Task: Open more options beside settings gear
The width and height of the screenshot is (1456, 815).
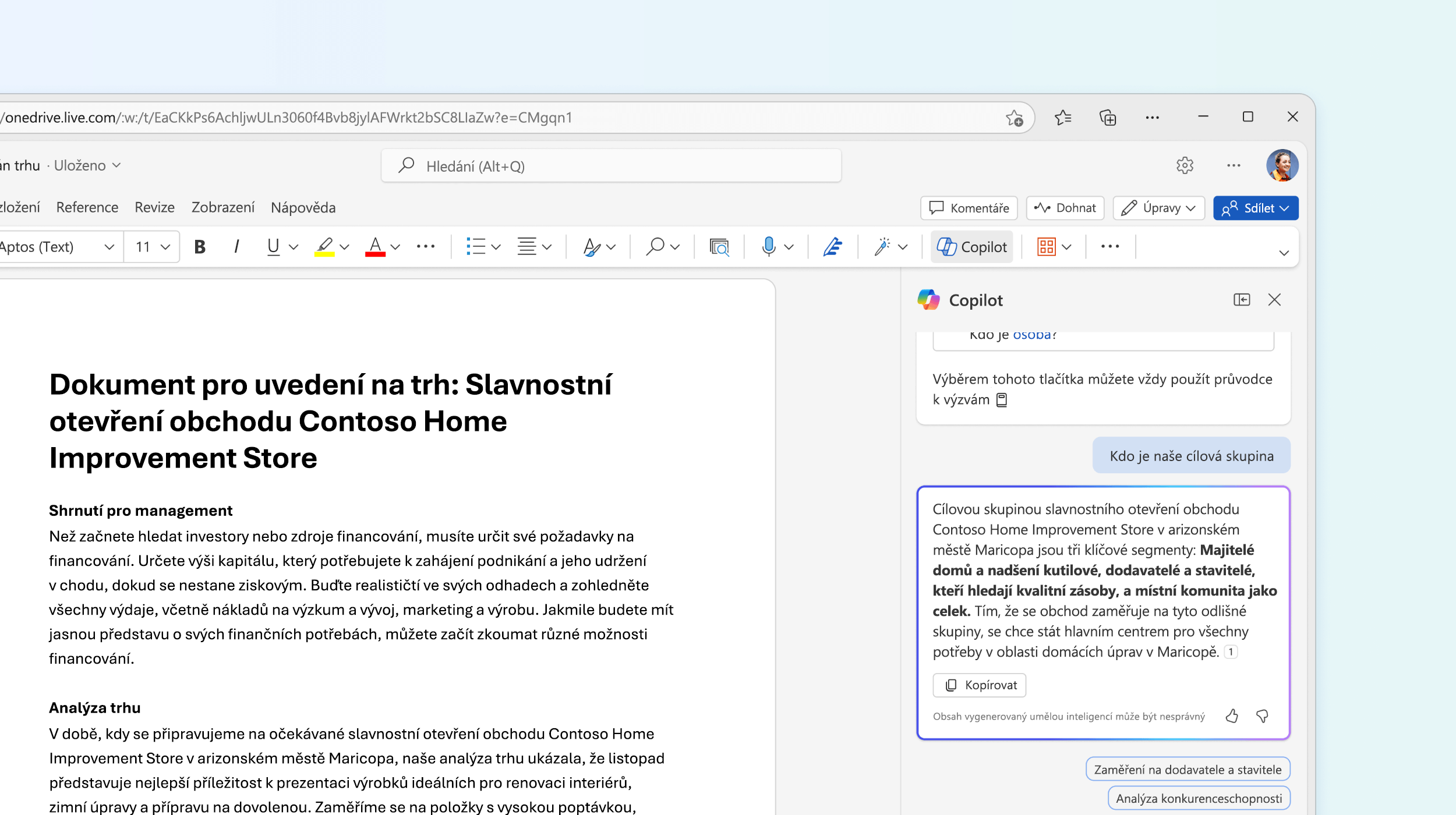Action: pyautogui.click(x=1234, y=165)
